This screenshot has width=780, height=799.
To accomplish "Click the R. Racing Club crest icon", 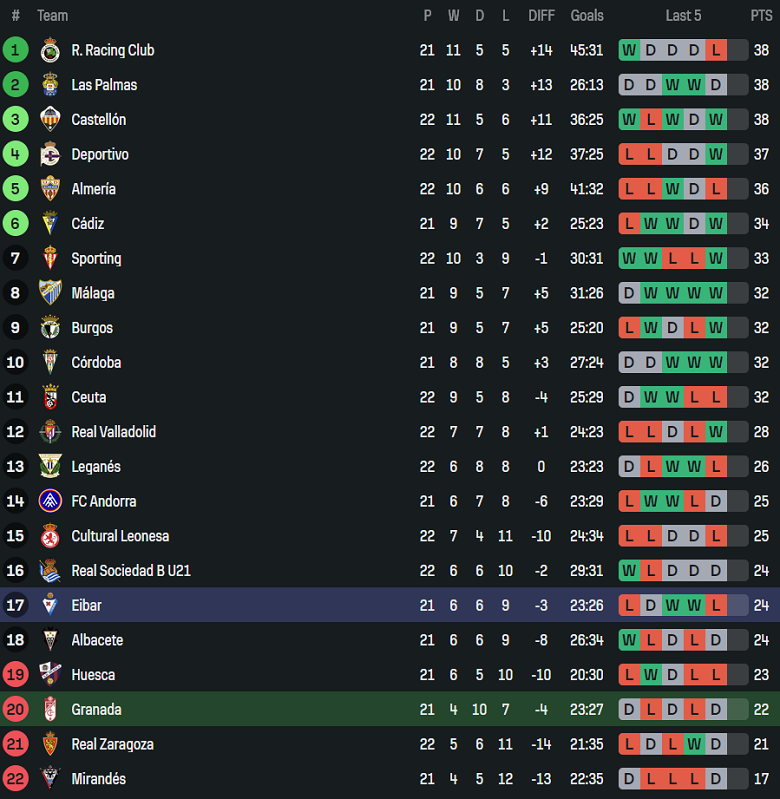I will [50, 50].
